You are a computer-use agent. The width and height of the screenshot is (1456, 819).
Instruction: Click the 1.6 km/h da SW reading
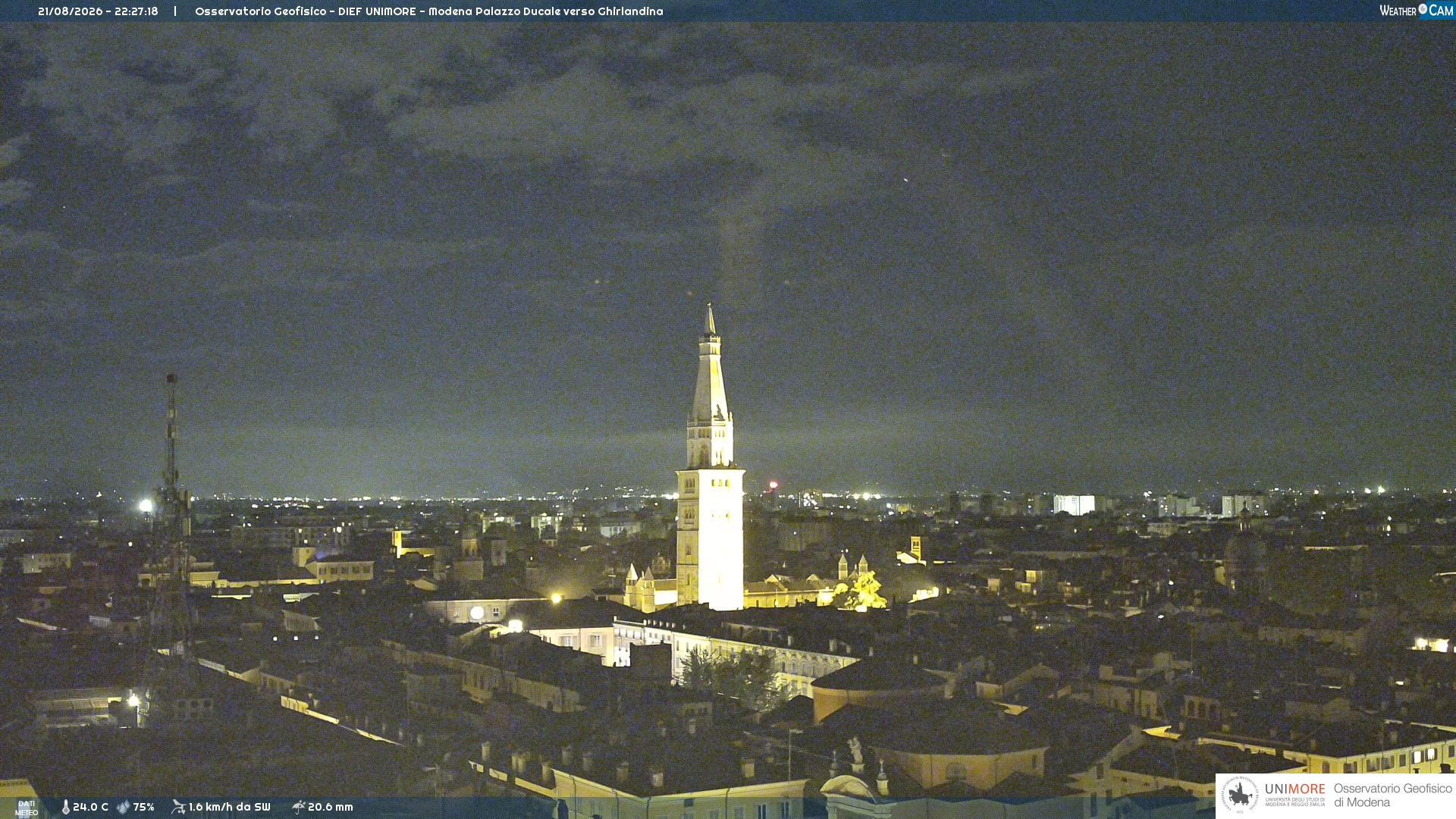click(x=229, y=807)
